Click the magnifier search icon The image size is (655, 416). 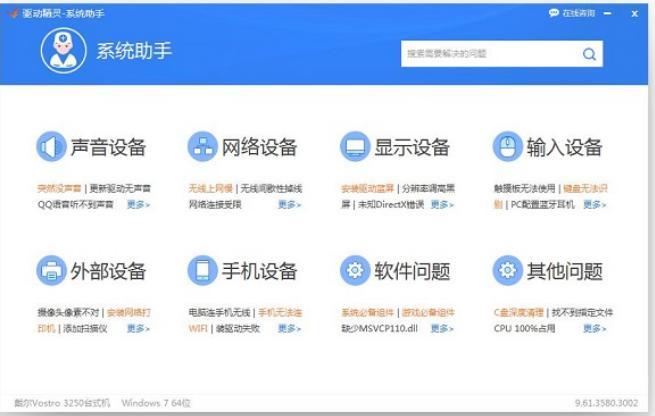(589, 54)
